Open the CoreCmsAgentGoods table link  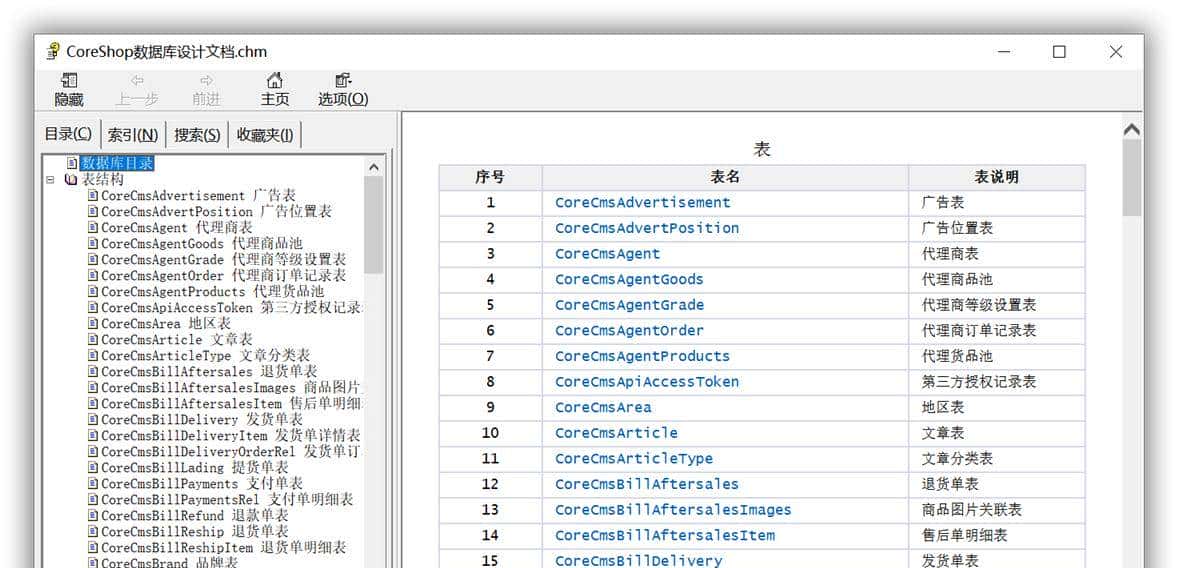click(630, 279)
